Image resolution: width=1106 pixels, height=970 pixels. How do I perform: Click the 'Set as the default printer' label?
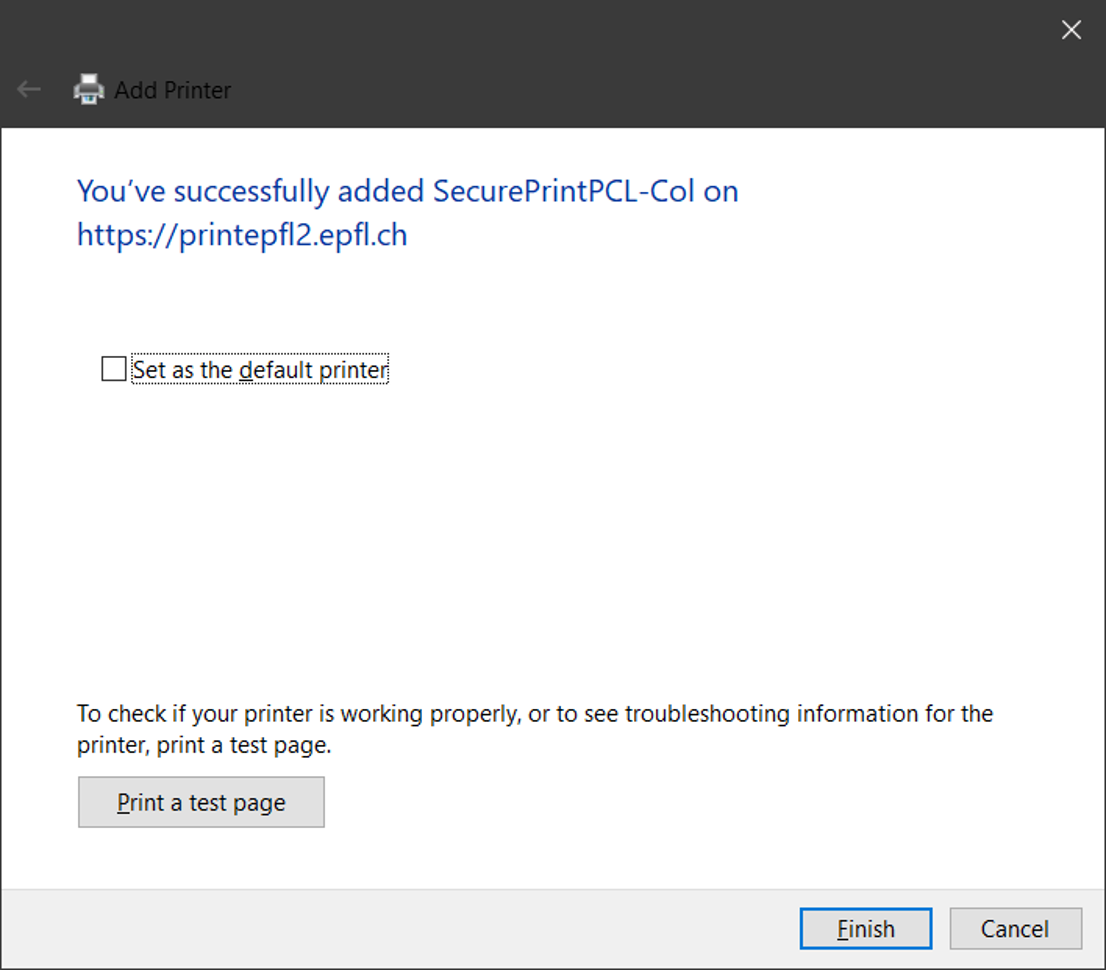(259, 370)
